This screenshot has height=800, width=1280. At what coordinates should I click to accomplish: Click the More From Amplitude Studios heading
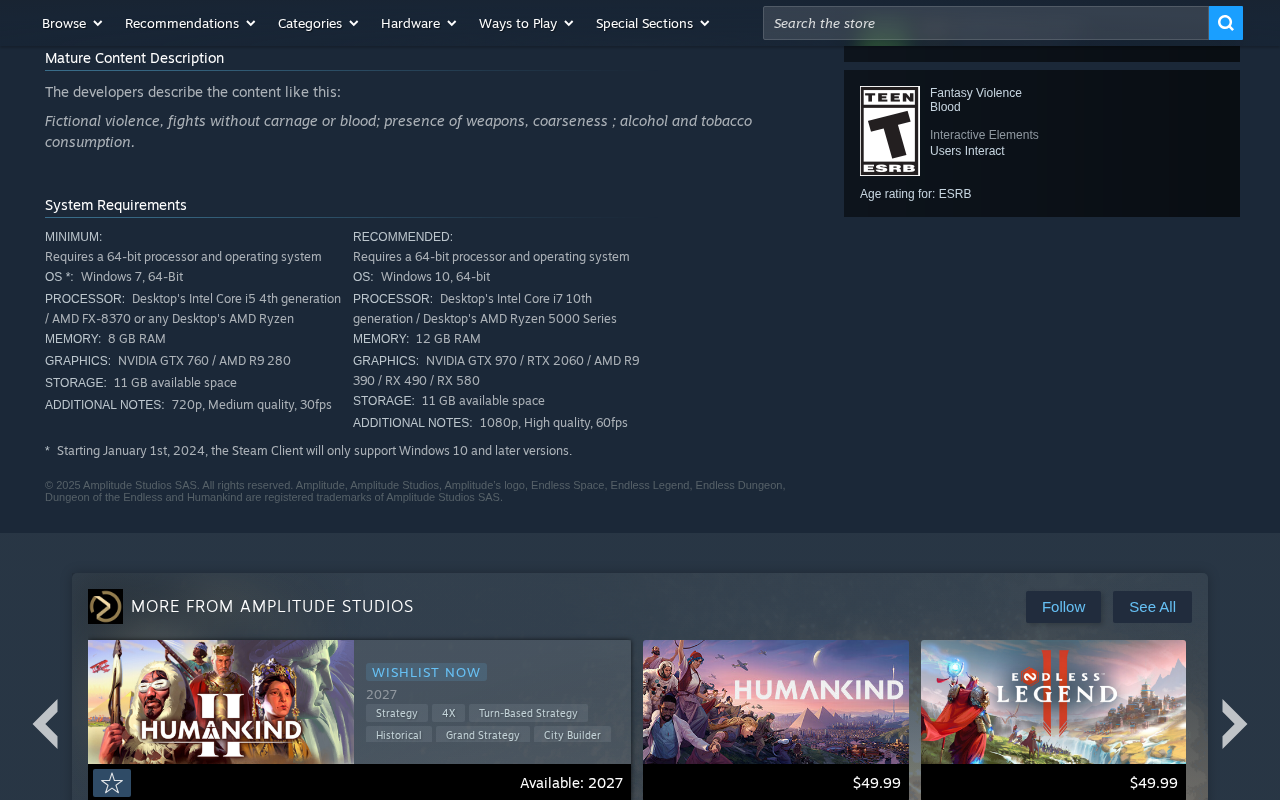tap(272, 606)
